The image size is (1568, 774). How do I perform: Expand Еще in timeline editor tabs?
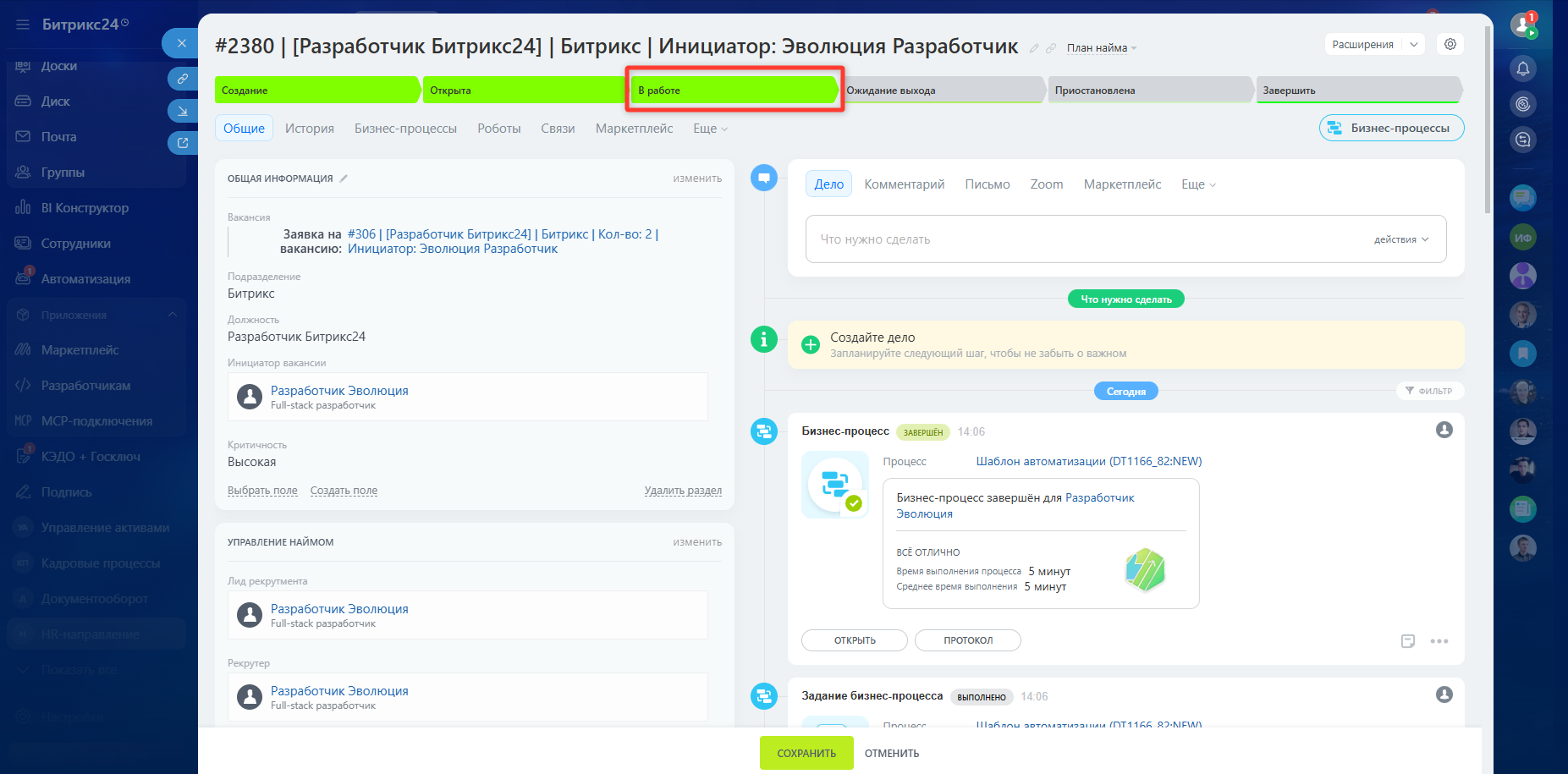click(1198, 184)
